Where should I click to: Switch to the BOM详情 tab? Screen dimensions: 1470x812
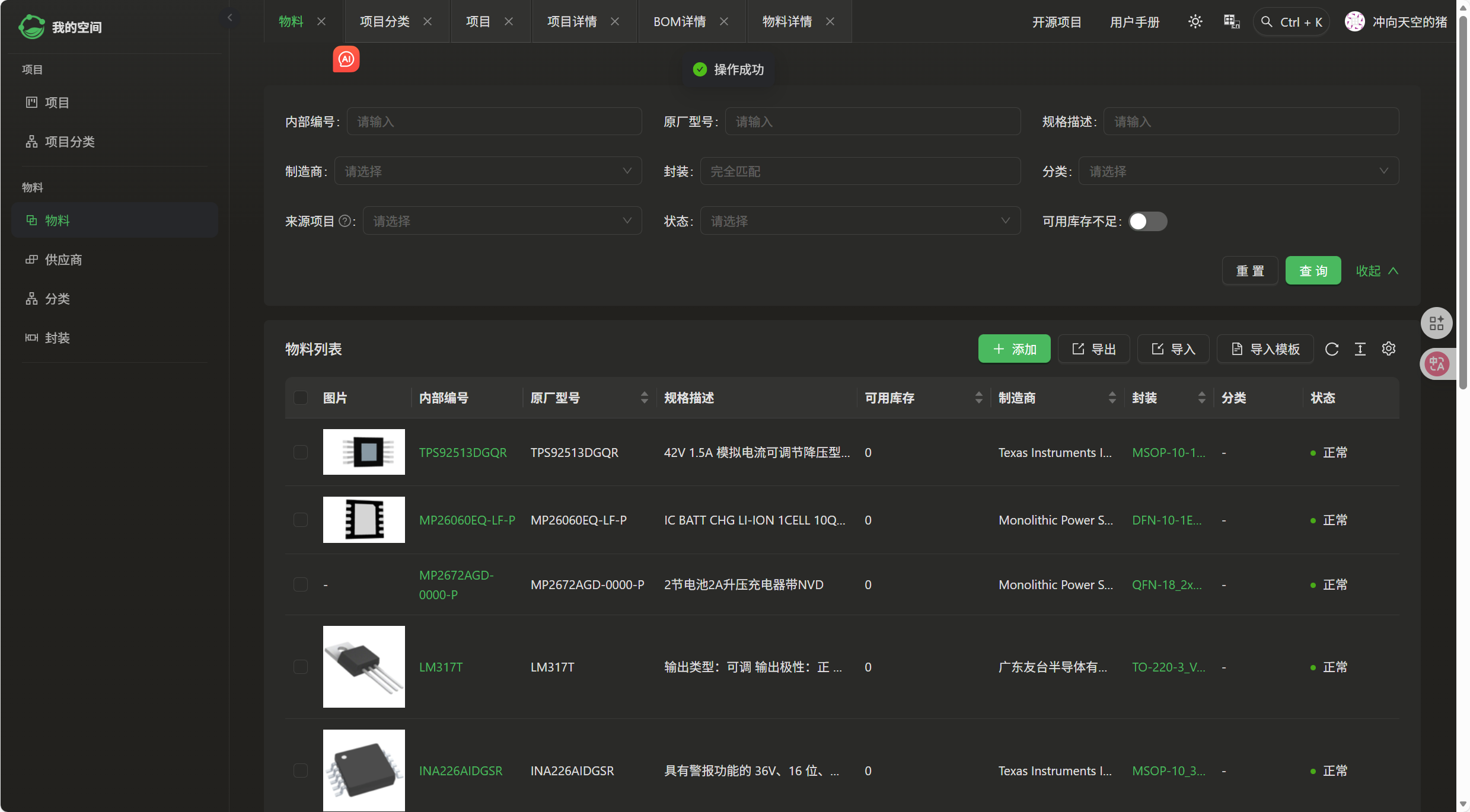pyautogui.click(x=679, y=22)
